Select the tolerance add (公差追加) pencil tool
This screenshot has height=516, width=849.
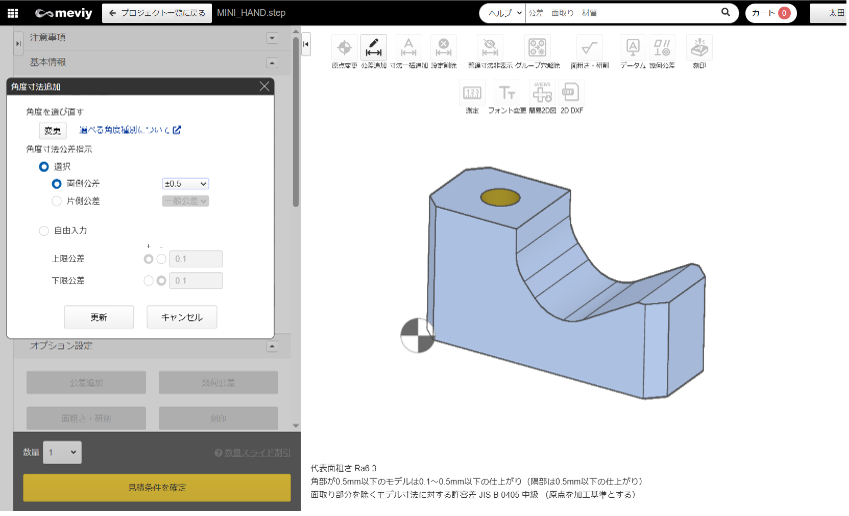point(374,48)
